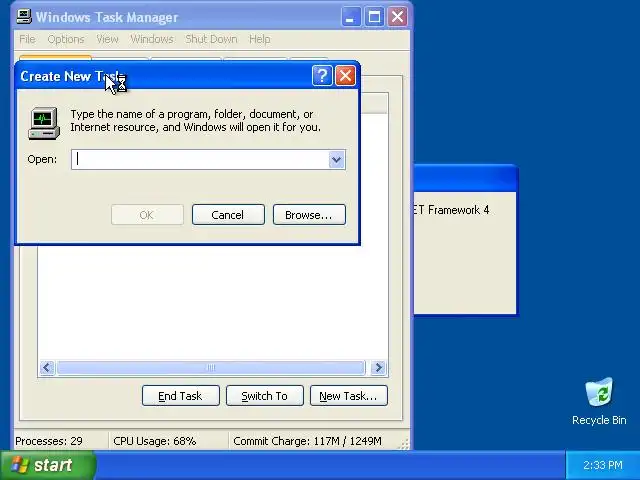The width and height of the screenshot is (640, 480).
Task: Open the Help menu in Task Manager
Action: click(x=260, y=39)
